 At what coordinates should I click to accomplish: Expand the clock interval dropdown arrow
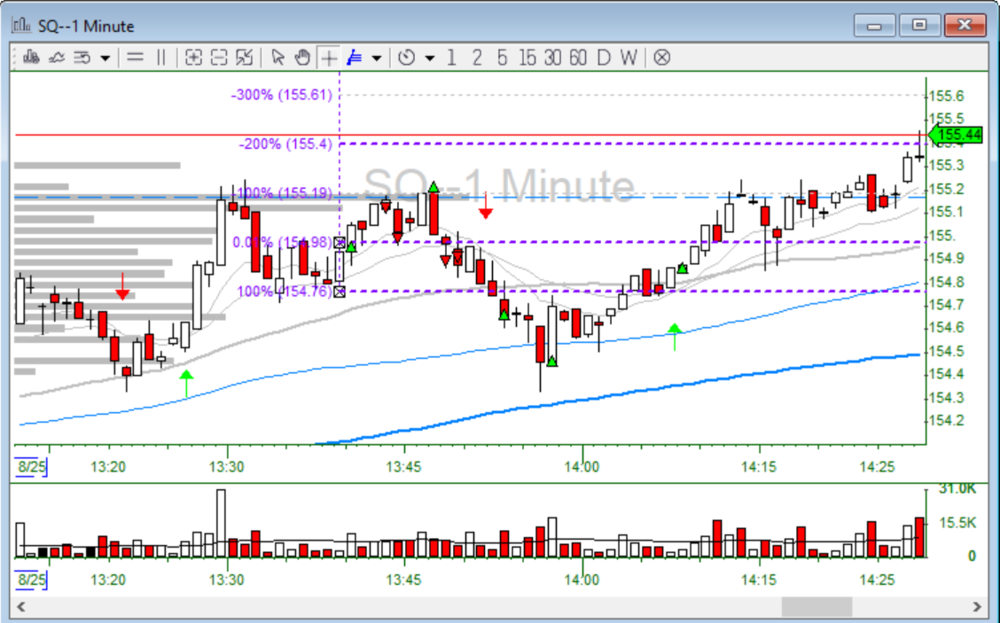tap(429, 58)
